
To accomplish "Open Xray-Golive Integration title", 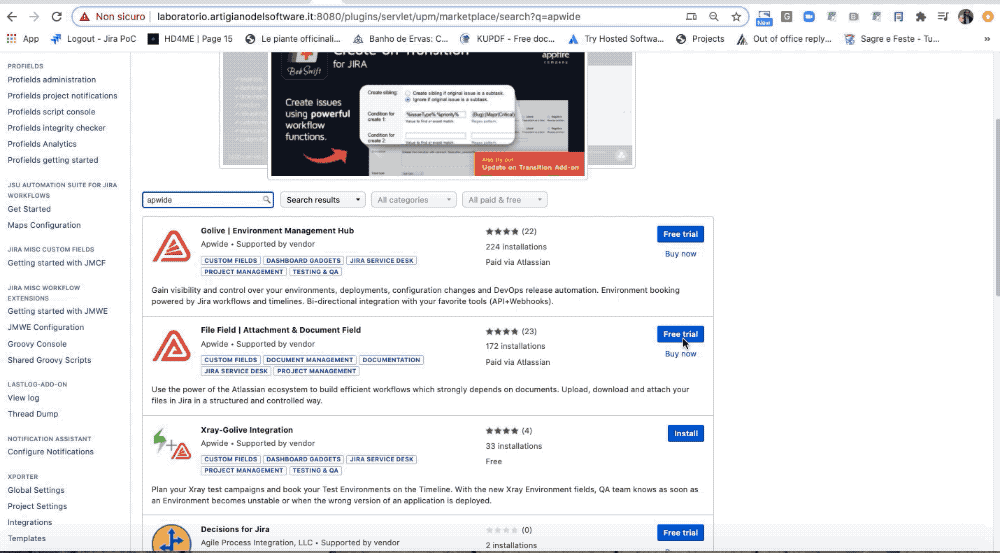I will 247,430.
